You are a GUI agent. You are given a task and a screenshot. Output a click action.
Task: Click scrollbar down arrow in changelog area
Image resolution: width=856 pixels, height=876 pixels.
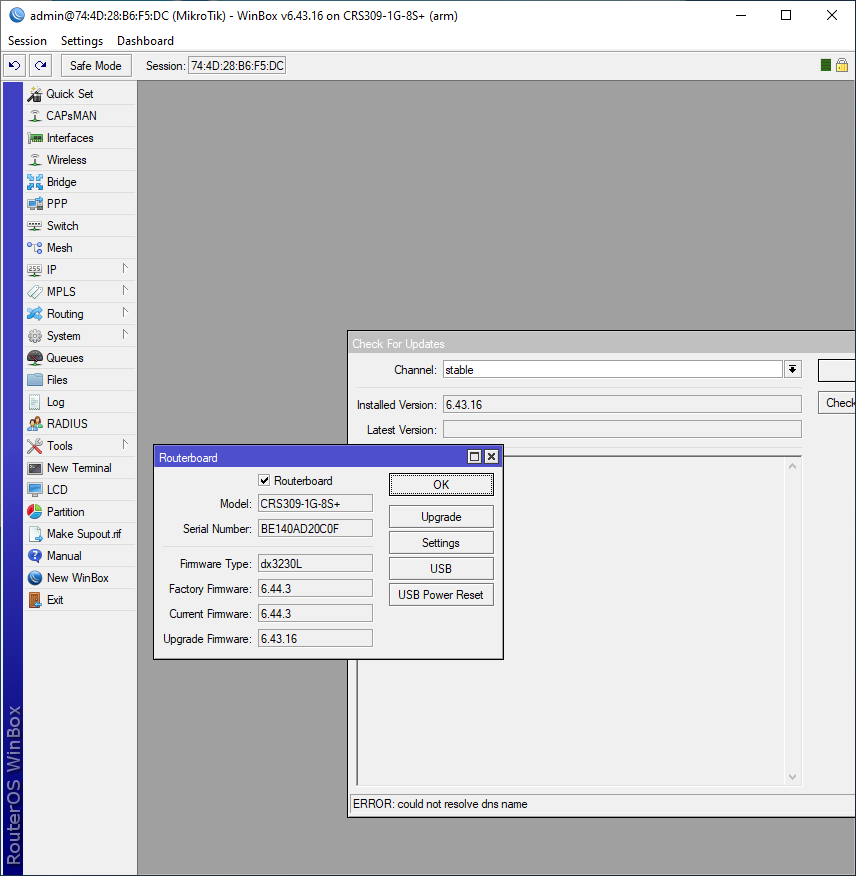click(x=792, y=777)
